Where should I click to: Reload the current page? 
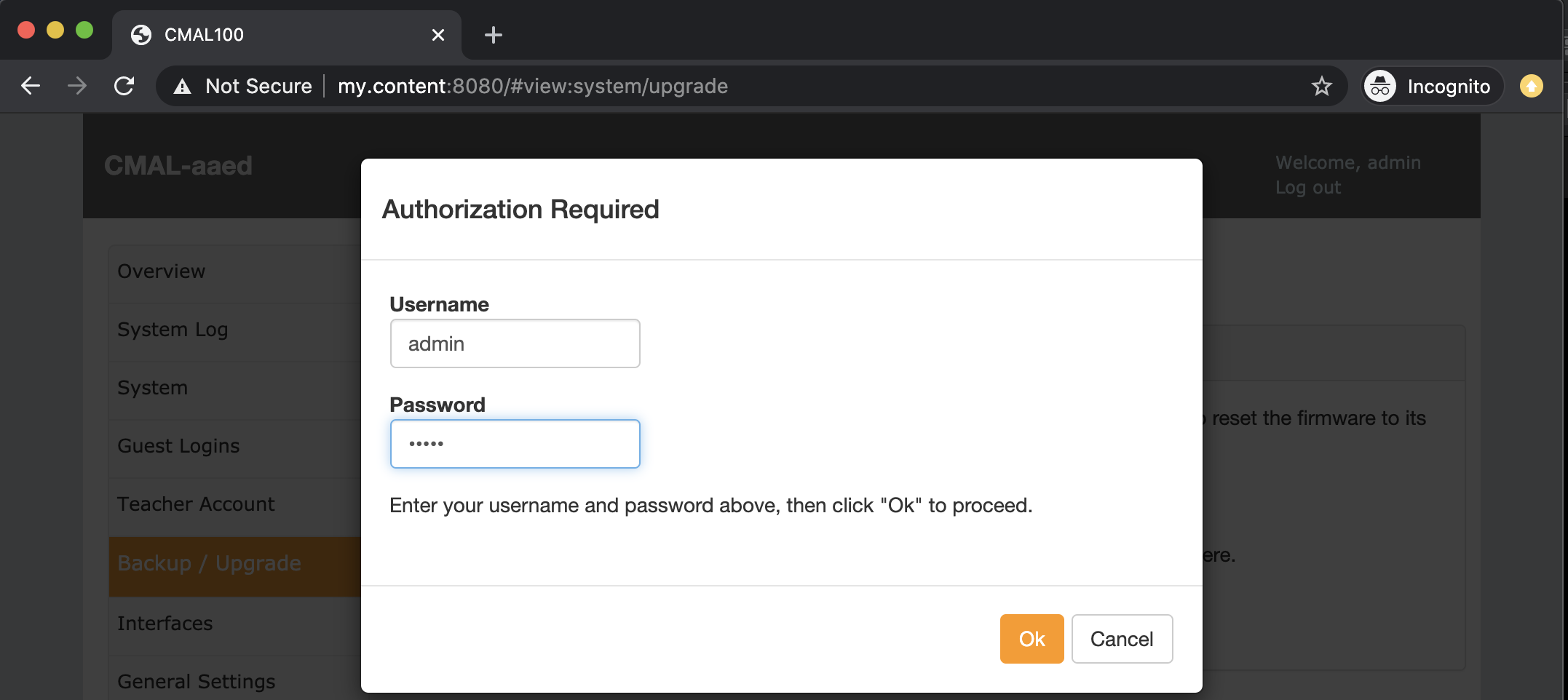tap(124, 86)
